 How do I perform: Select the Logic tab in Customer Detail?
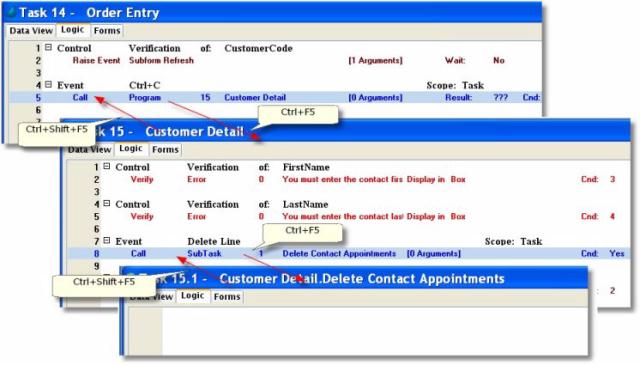click(131, 149)
